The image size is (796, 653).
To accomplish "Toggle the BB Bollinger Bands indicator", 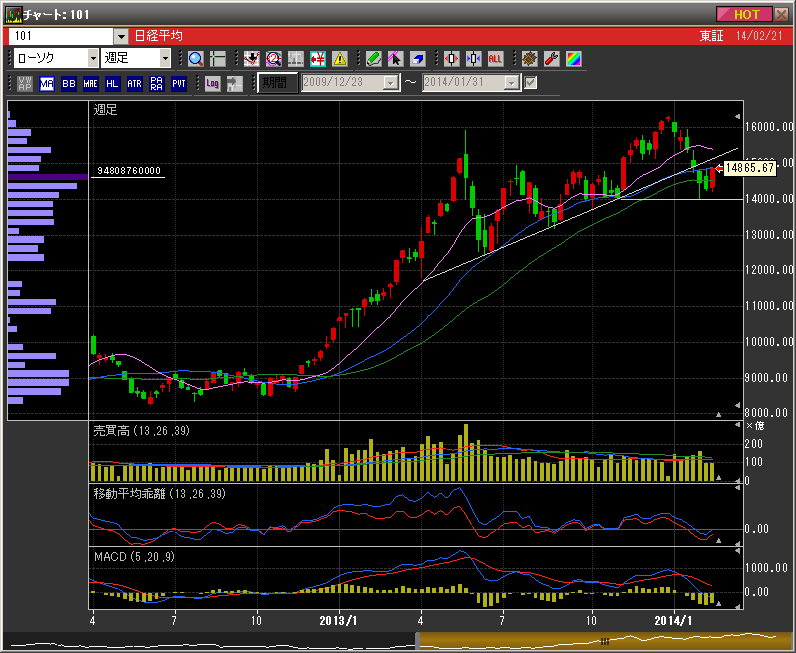I will (x=68, y=84).
